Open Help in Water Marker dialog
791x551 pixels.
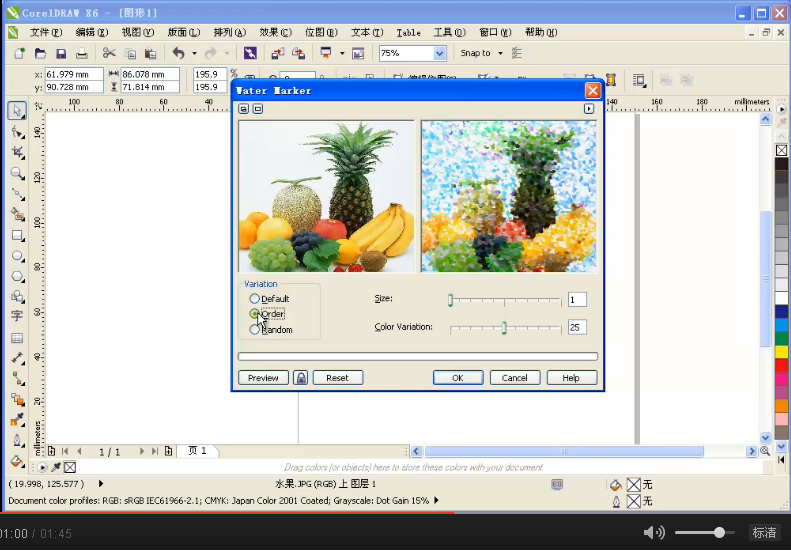[x=572, y=378]
